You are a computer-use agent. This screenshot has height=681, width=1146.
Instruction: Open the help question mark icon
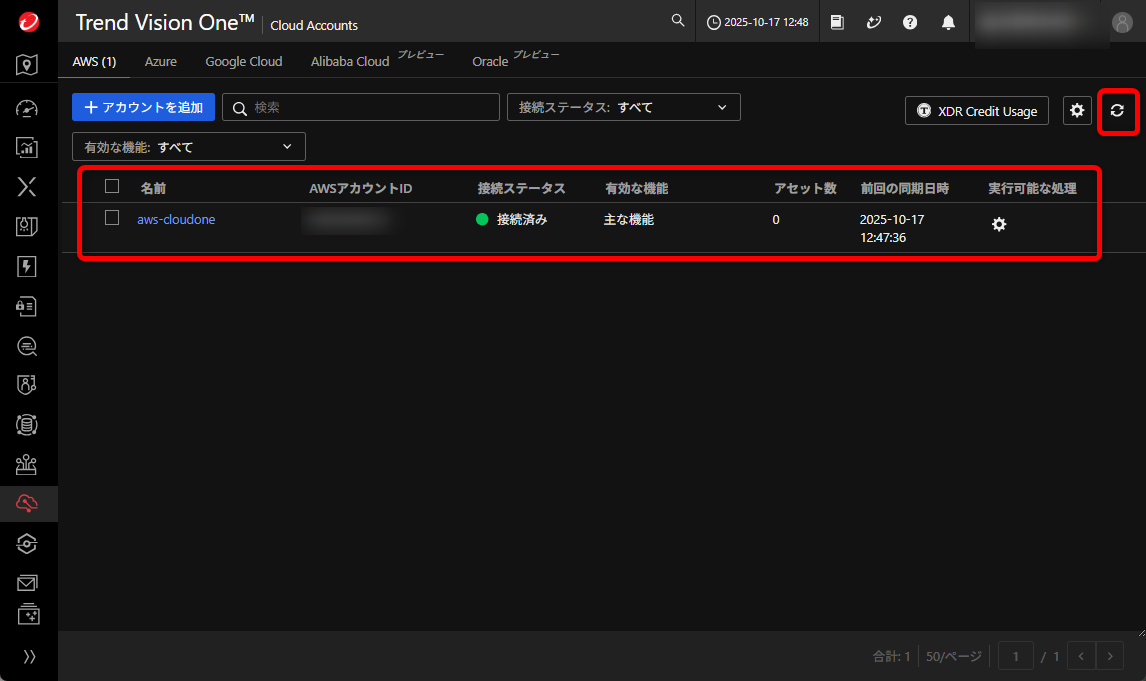910,22
